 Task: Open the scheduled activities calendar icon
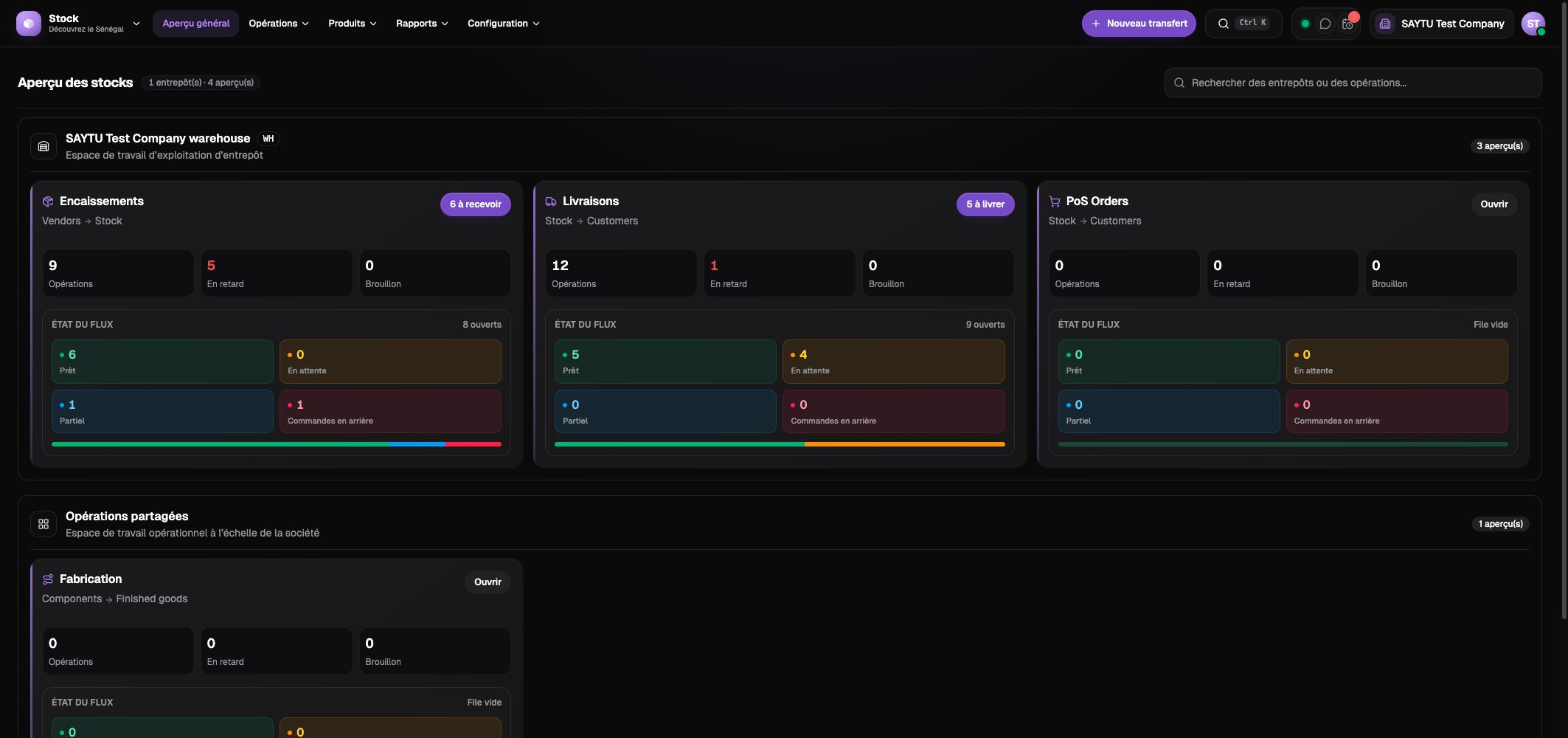[x=1347, y=24]
